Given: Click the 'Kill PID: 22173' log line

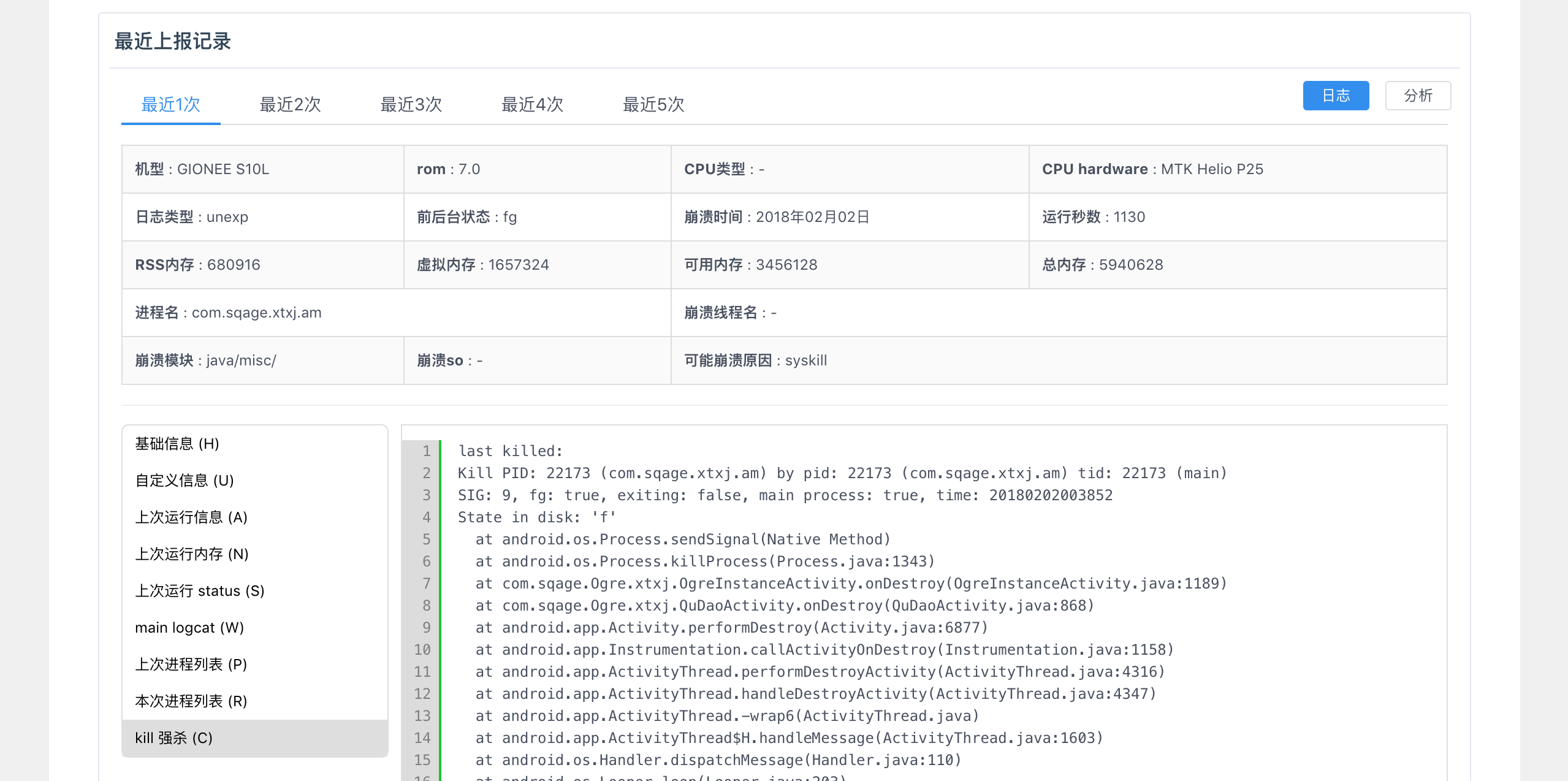Looking at the screenshot, I should point(842,473).
